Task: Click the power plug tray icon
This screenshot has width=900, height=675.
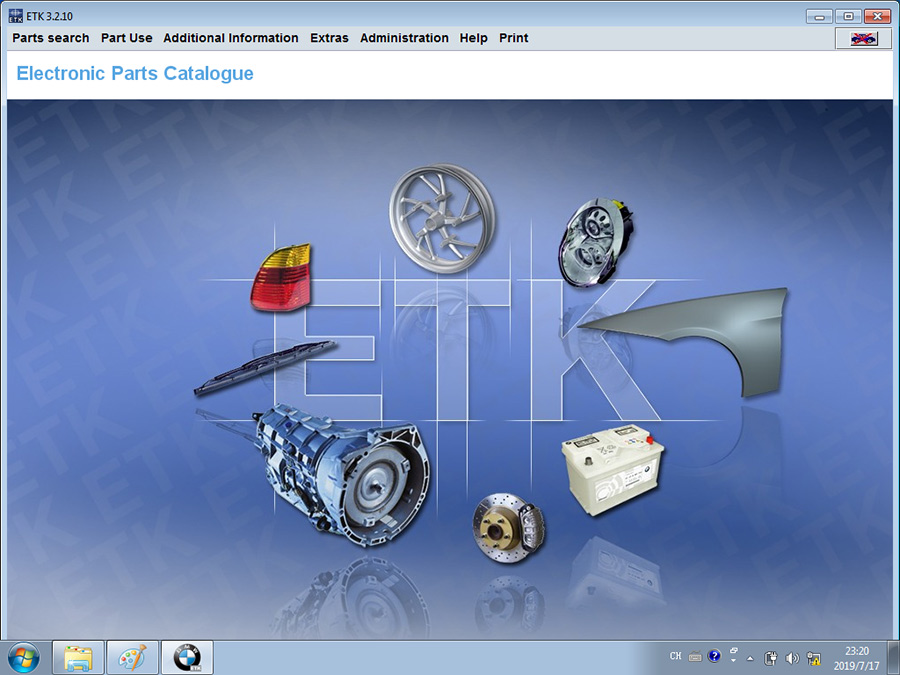Action: 771,658
